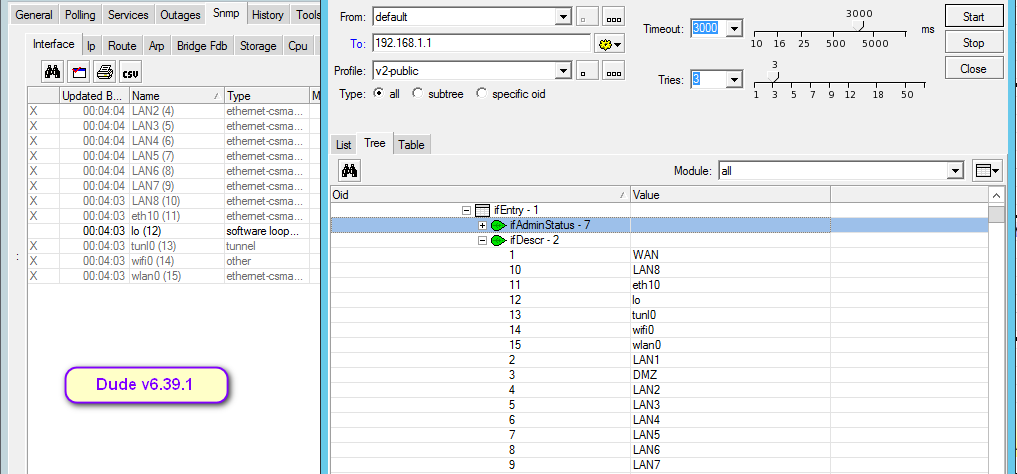The width and height of the screenshot is (1017, 474).
Task: Click the Timeout slider handle
Action: [x=858, y=25]
